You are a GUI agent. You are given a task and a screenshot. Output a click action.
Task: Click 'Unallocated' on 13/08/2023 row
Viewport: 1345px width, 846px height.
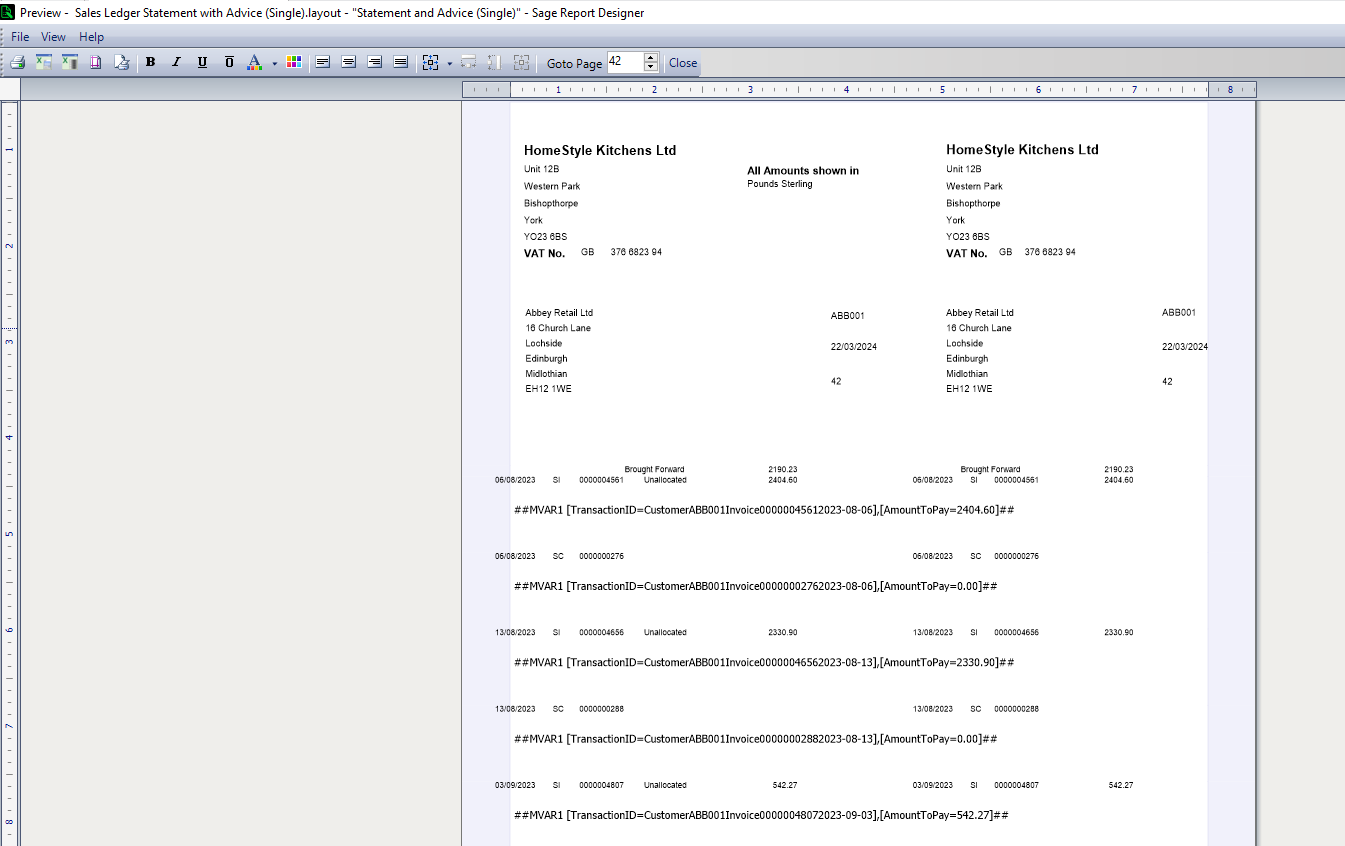pyautogui.click(x=665, y=633)
